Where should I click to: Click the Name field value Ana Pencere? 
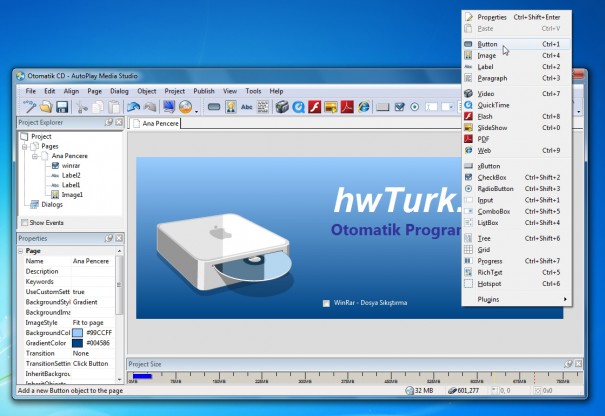pyautogui.click(x=92, y=261)
